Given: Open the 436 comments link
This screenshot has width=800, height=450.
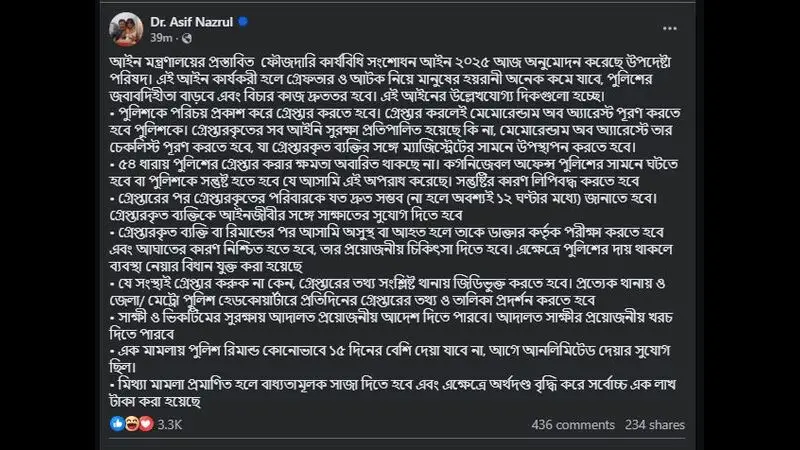Looking at the screenshot, I should [x=572, y=424].
